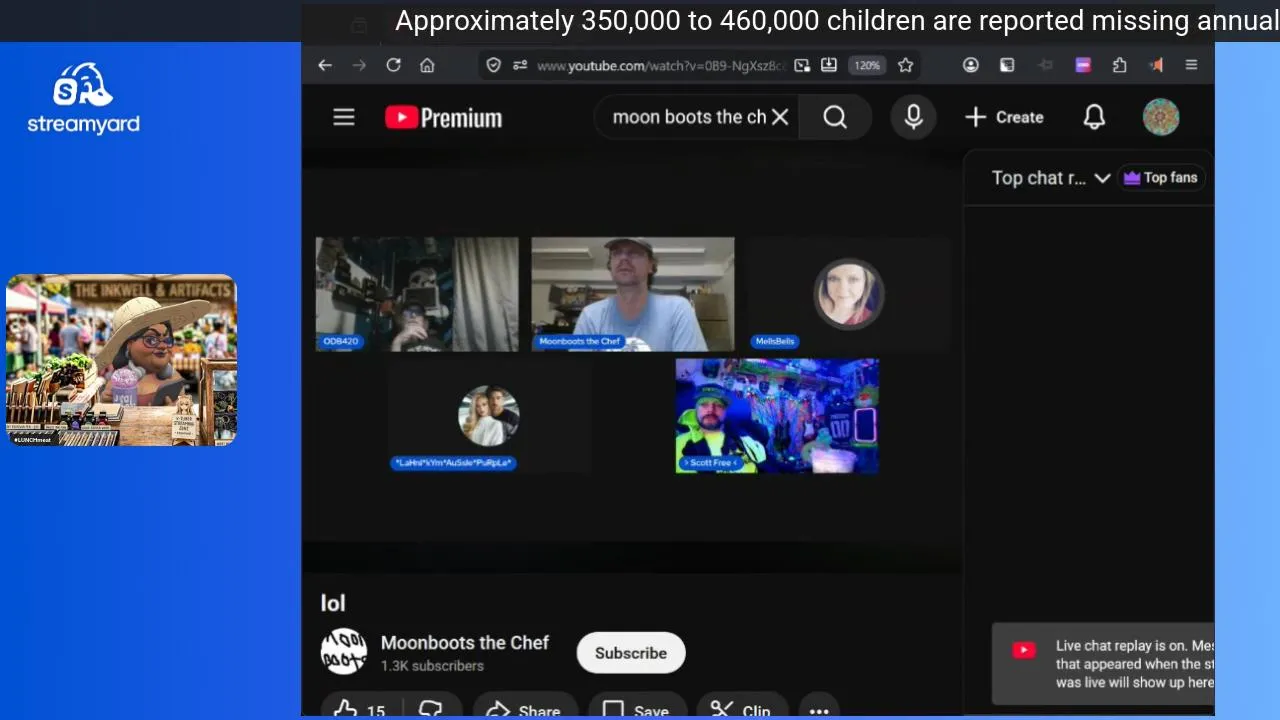Start voice search with the microphone

pyautogui.click(x=913, y=117)
